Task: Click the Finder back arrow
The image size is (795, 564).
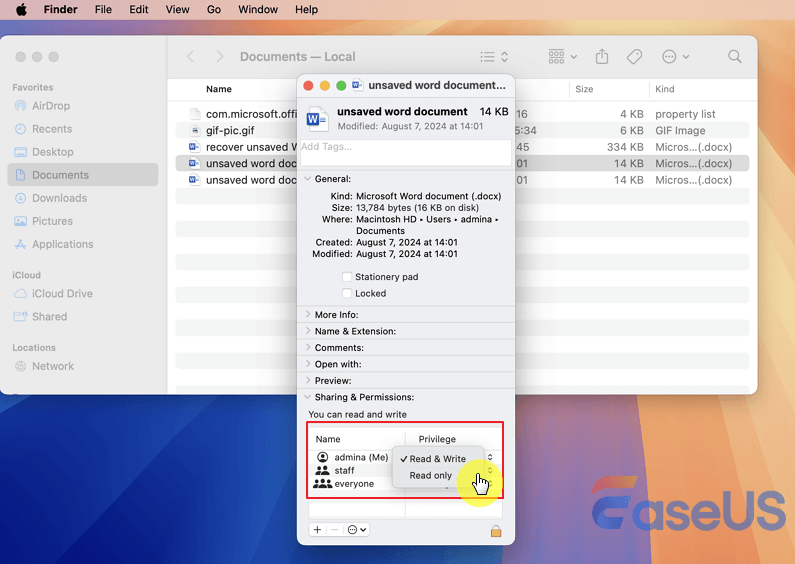Action: 191,57
